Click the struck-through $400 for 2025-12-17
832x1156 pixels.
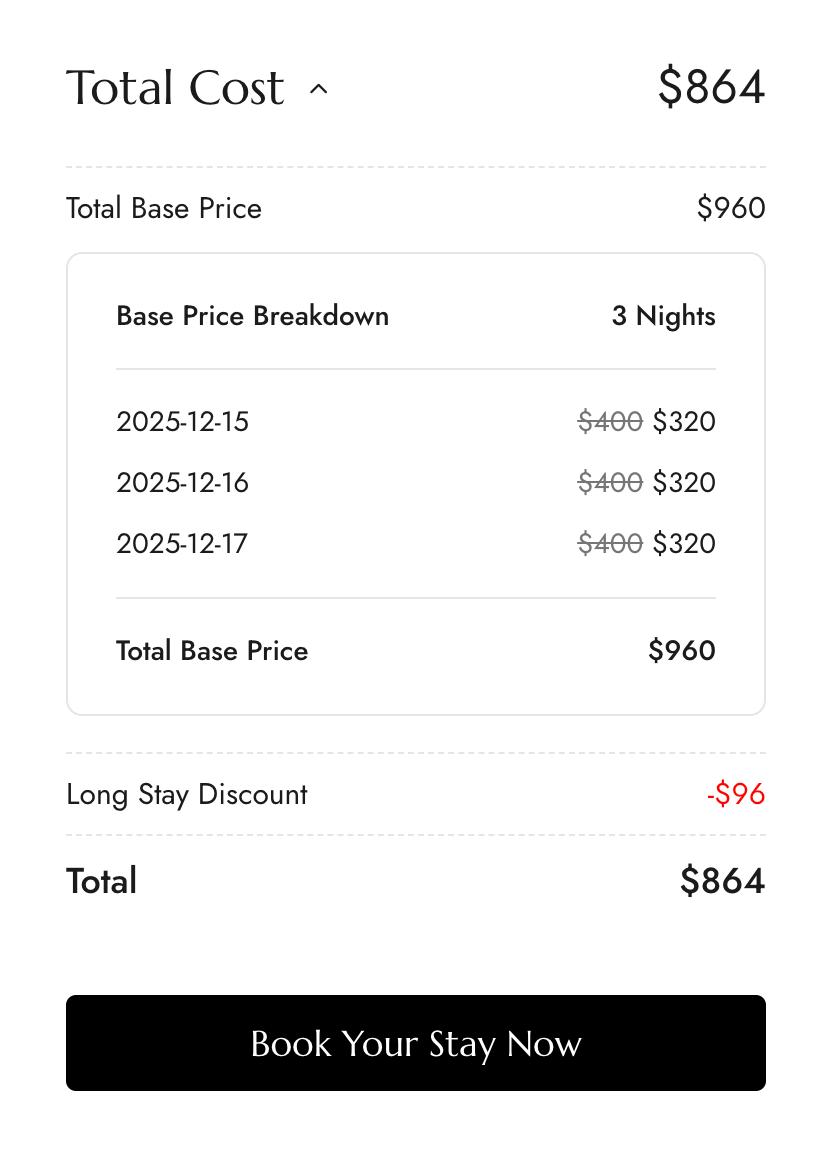(610, 544)
